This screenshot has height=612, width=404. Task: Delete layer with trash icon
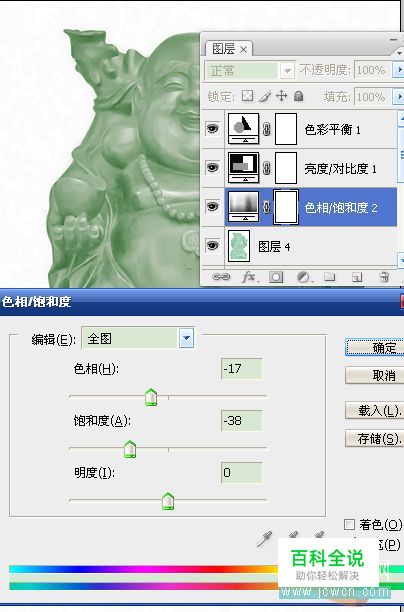pos(384,277)
